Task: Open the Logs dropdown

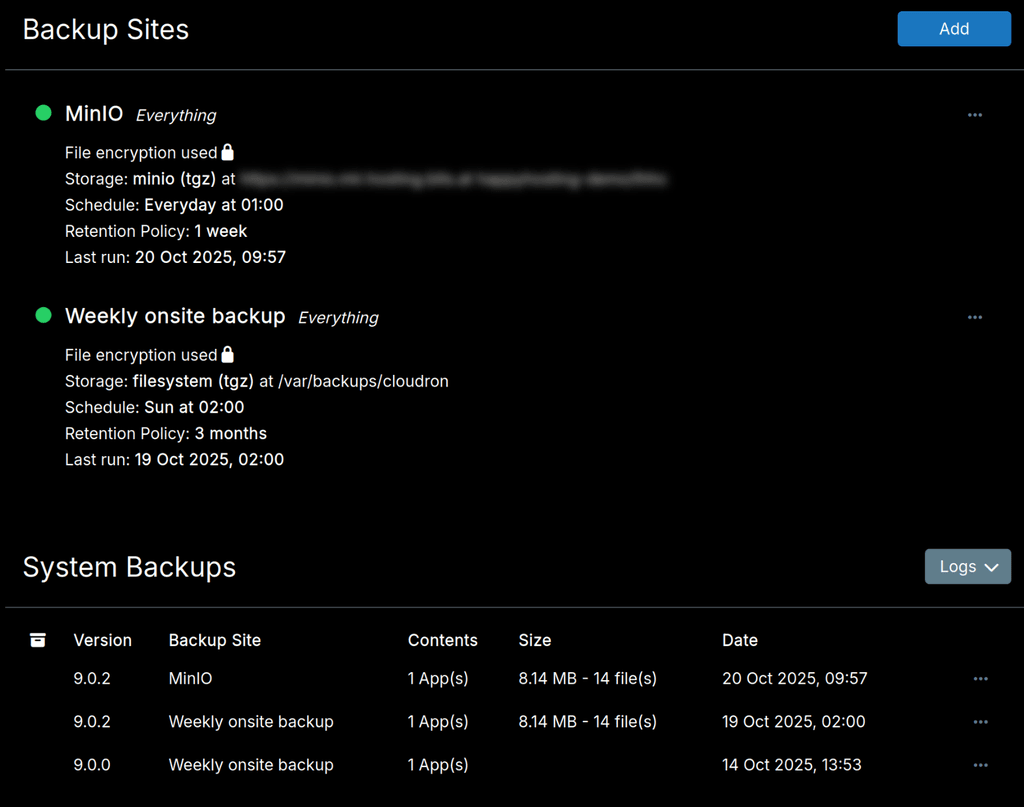Action: pyautogui.click(x=967, y=567)
